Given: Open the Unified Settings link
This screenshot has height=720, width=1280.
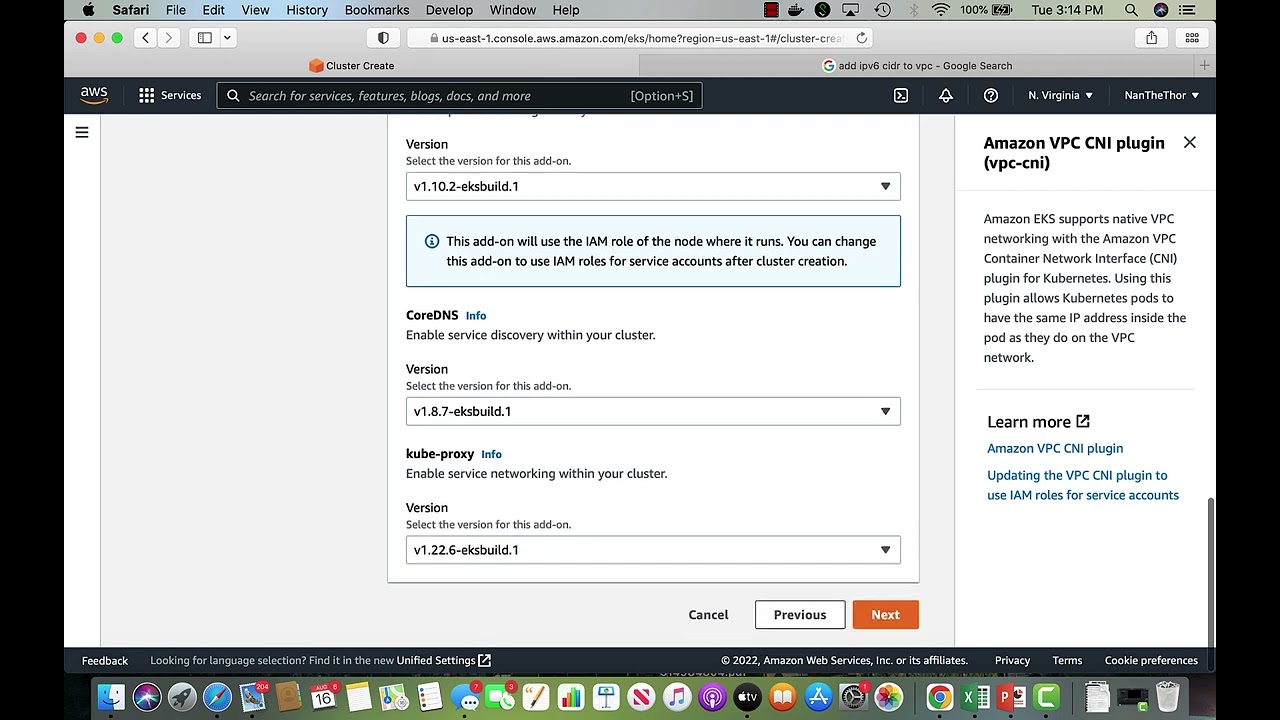Looking at the screenshot, I should pyautogui.click(x=443, y=660).
